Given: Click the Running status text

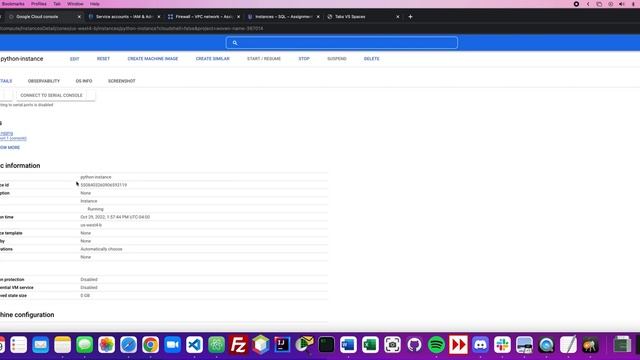Looking at the screenshot, I should [96, 209].
